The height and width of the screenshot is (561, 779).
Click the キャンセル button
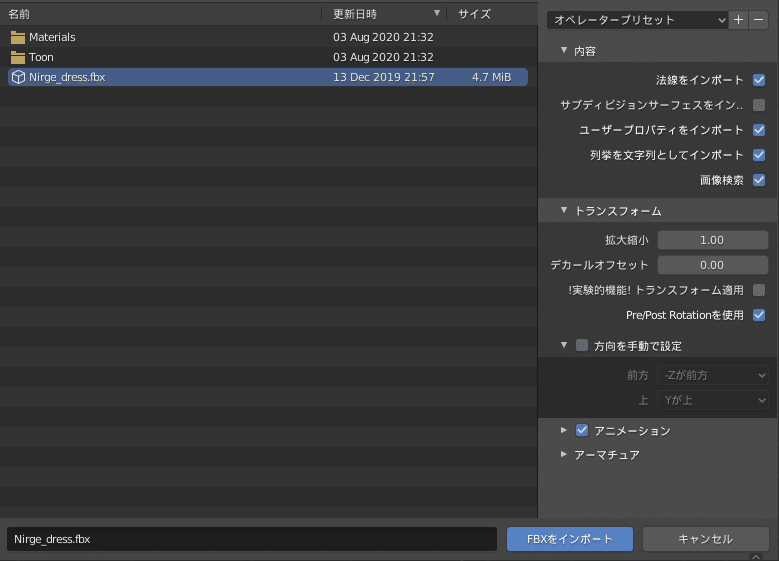[705, 539]
